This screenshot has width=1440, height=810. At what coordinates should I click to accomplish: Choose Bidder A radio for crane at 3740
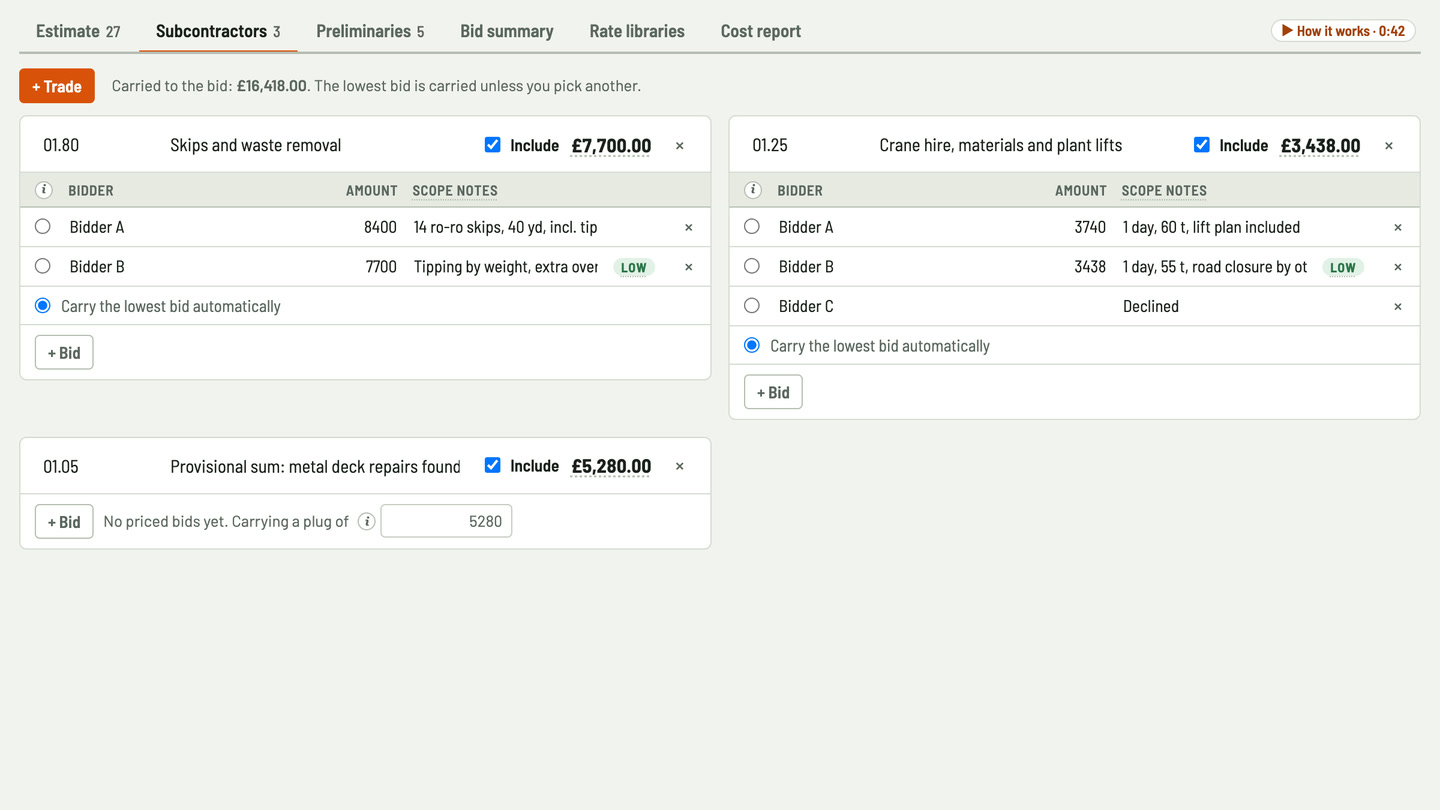pyautogui.click(x=752, y=227)
